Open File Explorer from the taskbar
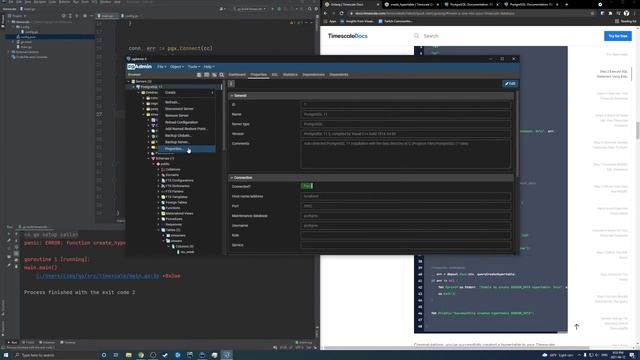The height and width of the screenshot is (360, 640). [129, 355]
